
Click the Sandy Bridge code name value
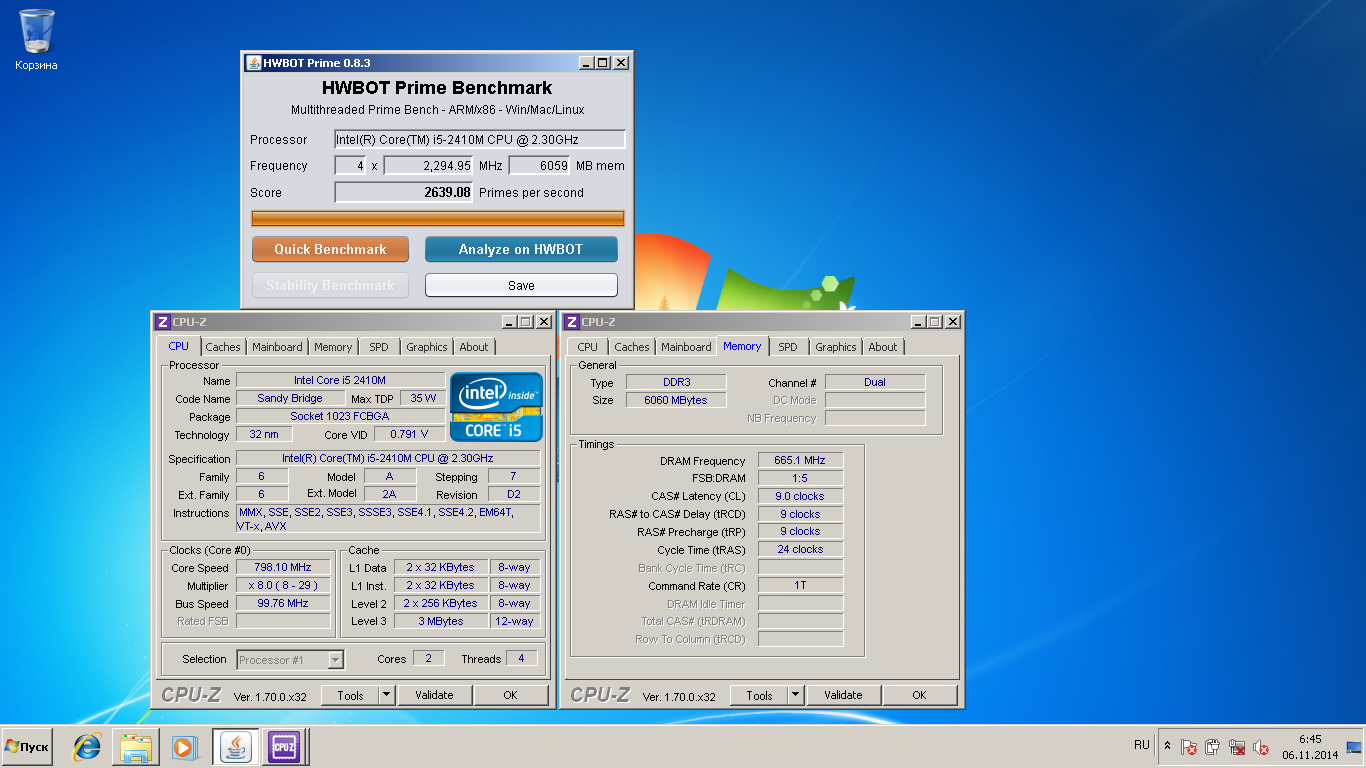click(x=289, y=398)
